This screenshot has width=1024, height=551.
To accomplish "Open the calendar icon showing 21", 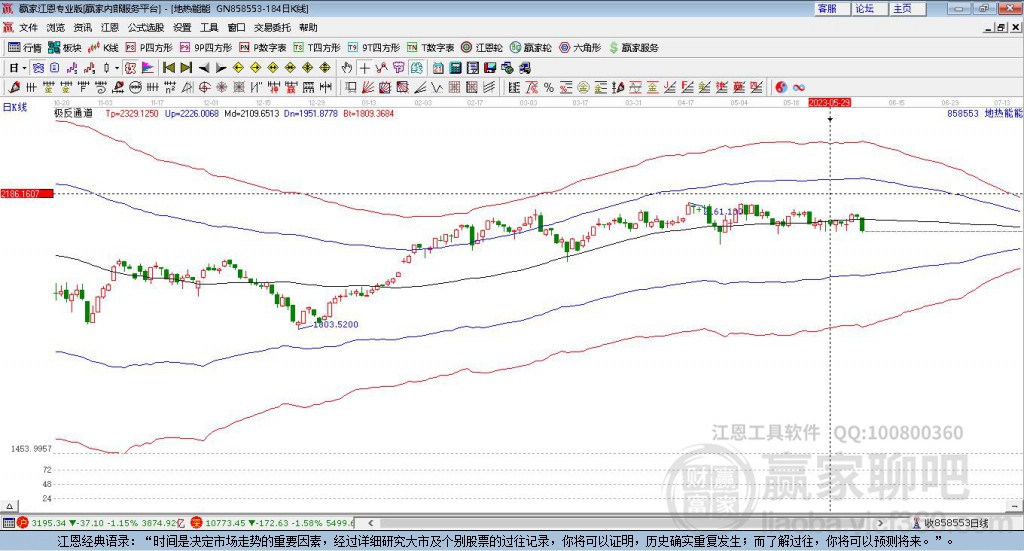I will tap(438, 68).
